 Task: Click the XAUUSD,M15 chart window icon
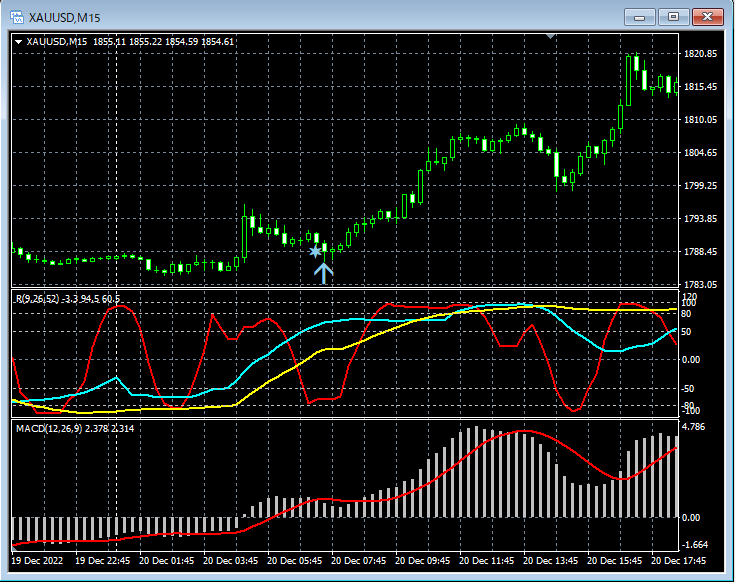coord(17,17)
